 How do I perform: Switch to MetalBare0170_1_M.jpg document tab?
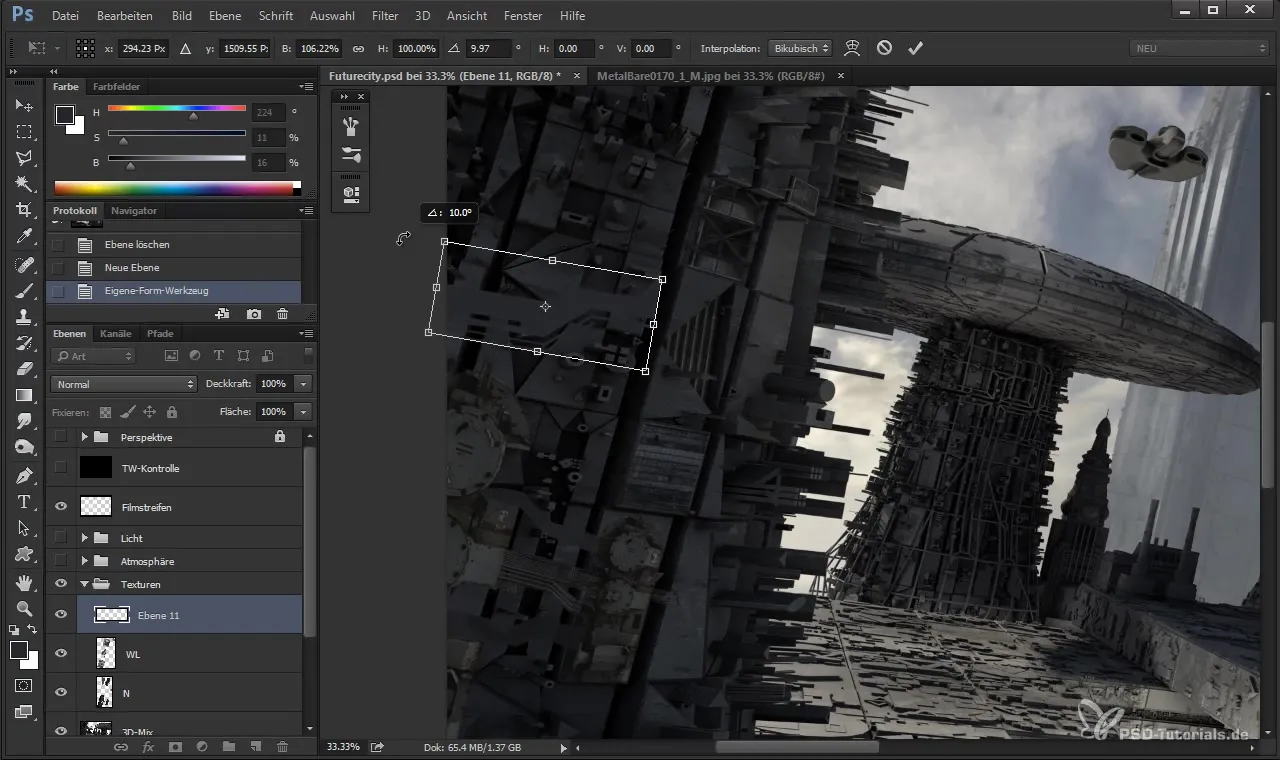[x=710, y=76]
